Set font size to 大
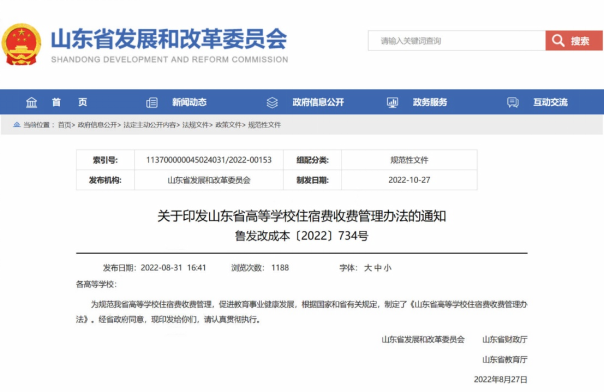This screenshot has height=392, width=605. (368, 268)
